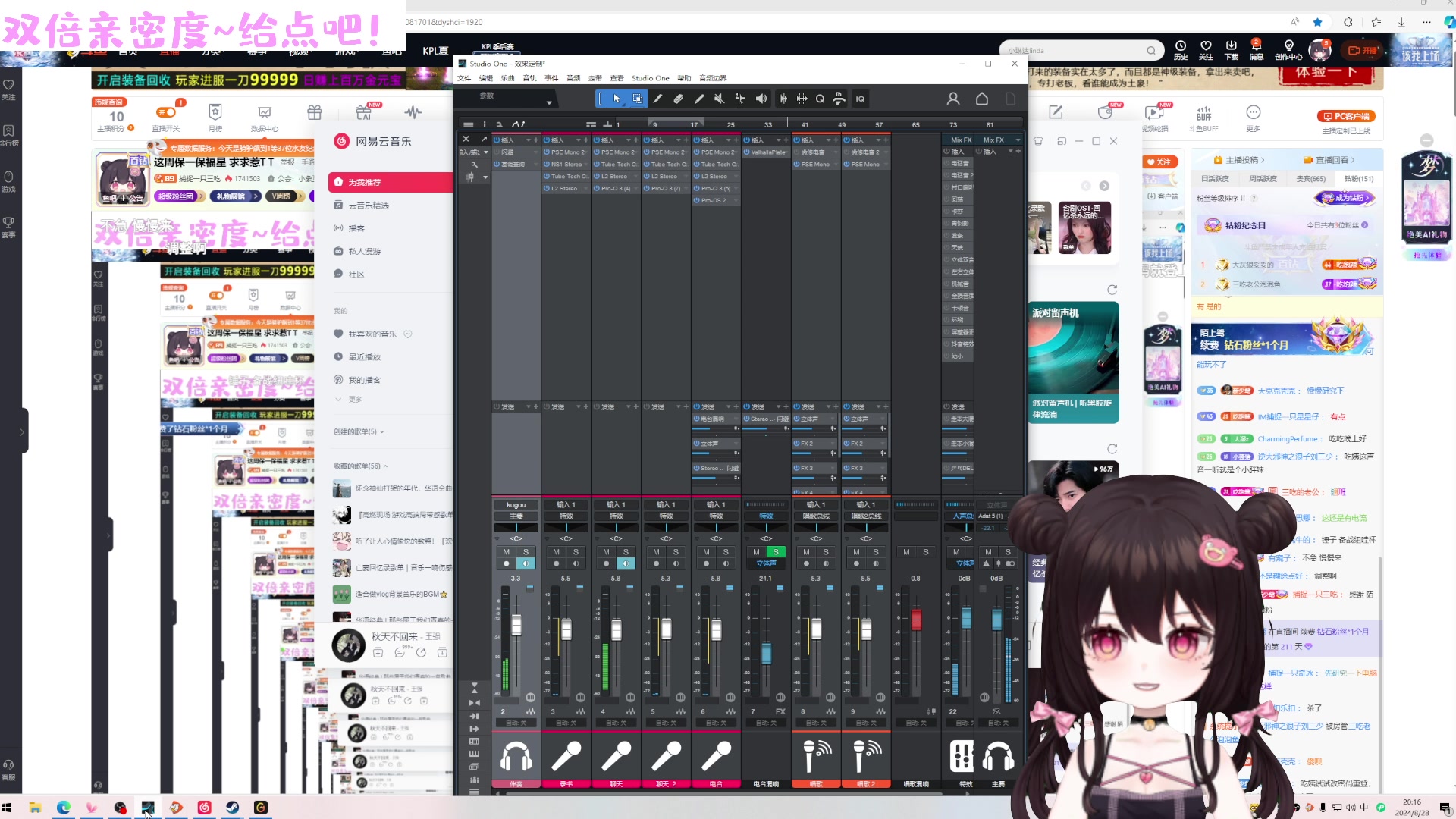Open the Mix FX dropdown arrow
This screenshot has width=1456, height=819.
(1018, 140)
